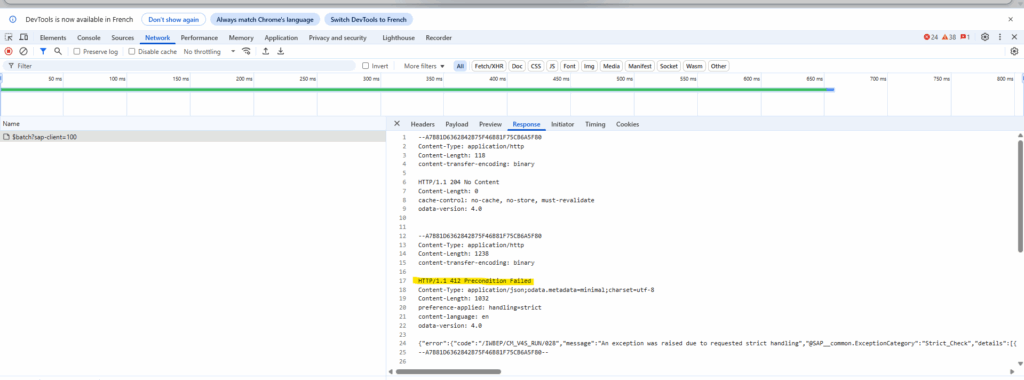
Task: Show the Cookies tab
Action: tap(628, 124)
